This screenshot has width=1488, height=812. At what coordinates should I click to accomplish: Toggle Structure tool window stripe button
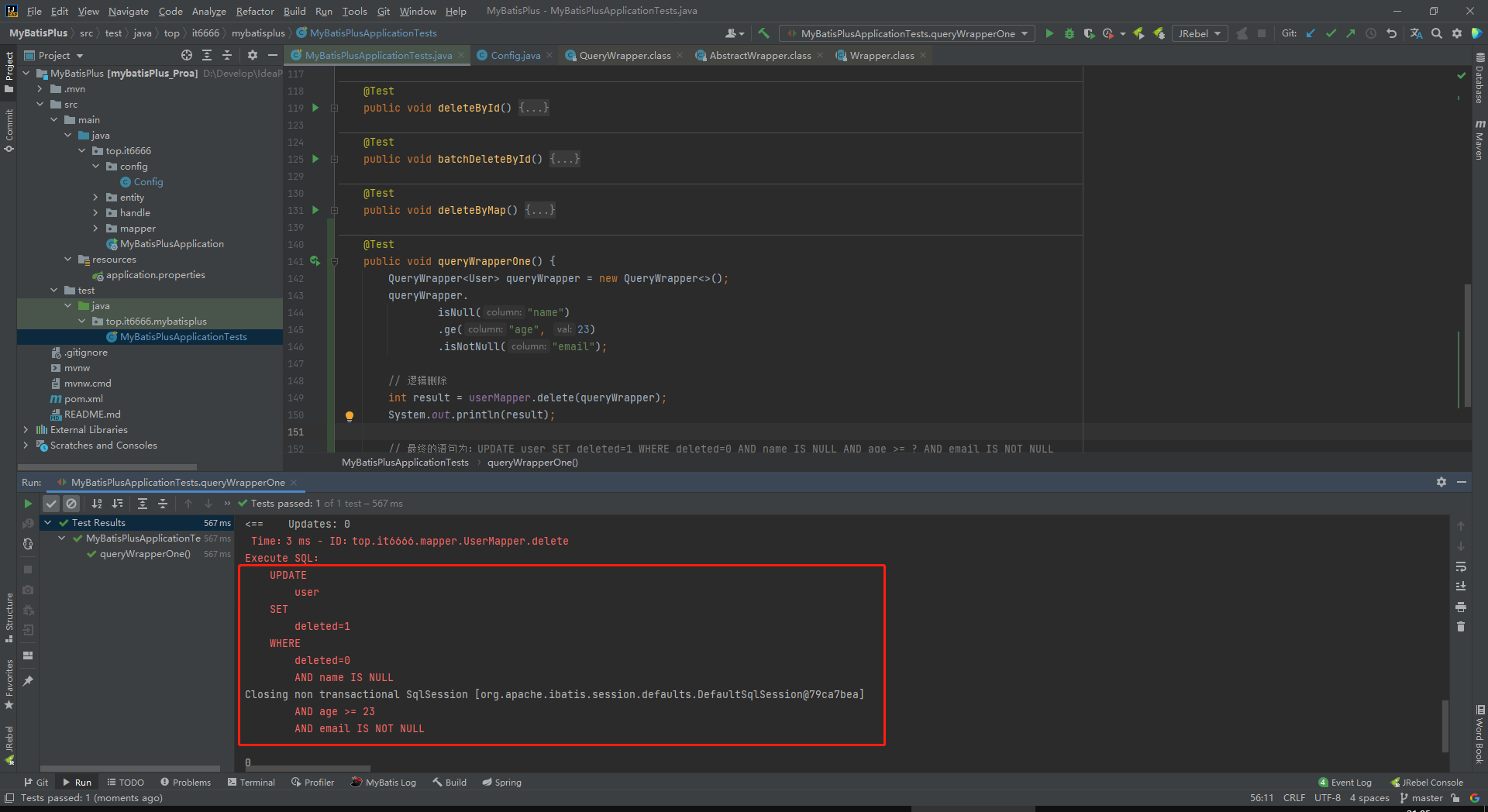pos(9,618)
